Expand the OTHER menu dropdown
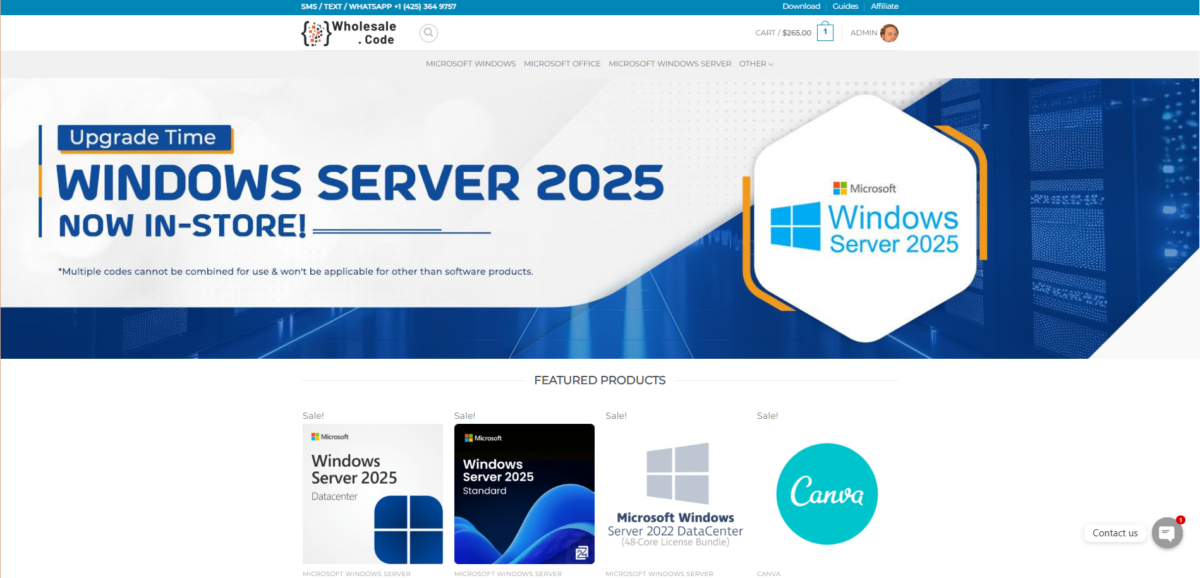 tap(756, 64)
